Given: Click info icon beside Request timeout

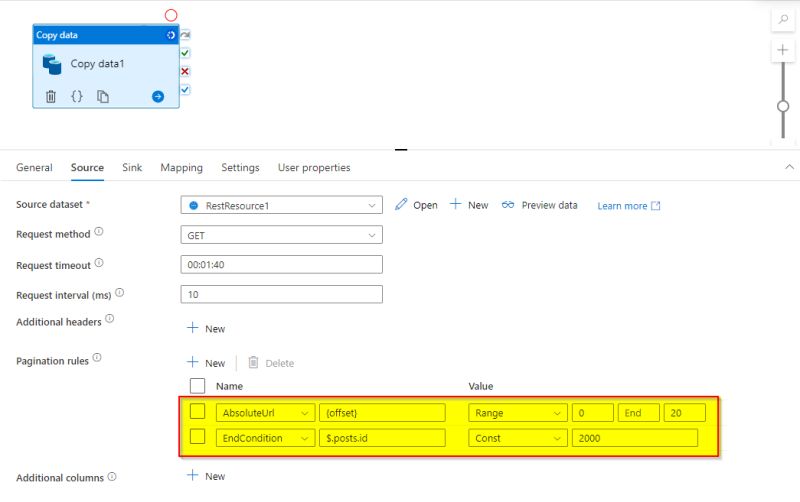Looking at the screenshot, I should click(99, 263).
